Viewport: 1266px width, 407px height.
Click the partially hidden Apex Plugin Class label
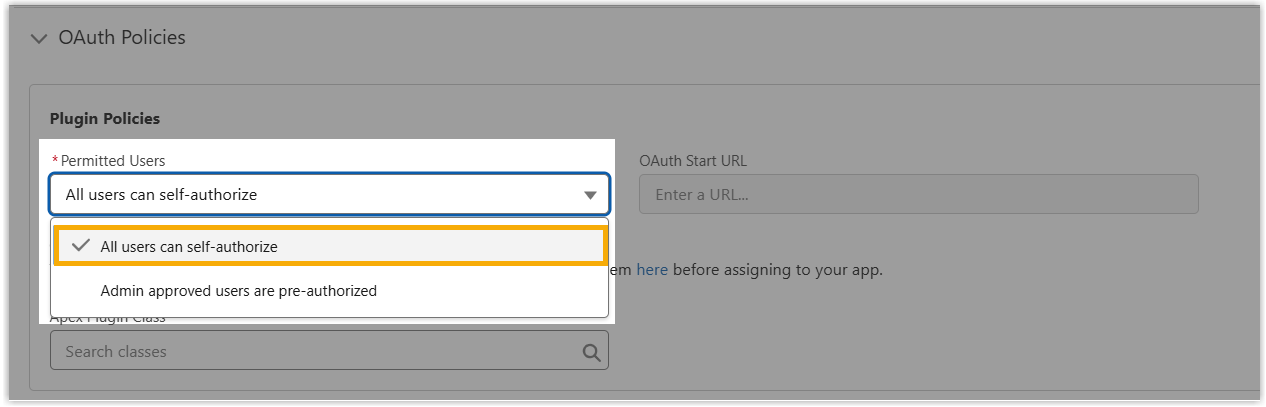click(x=108, y=320)
